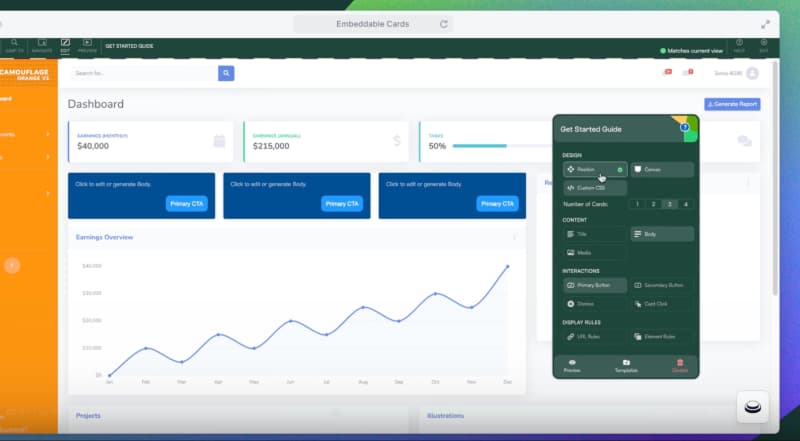Image resolution: width=800 pixels, height=441 pixels.
Task: Click the user avatar profile picture
Action: [x=752, y=74]
